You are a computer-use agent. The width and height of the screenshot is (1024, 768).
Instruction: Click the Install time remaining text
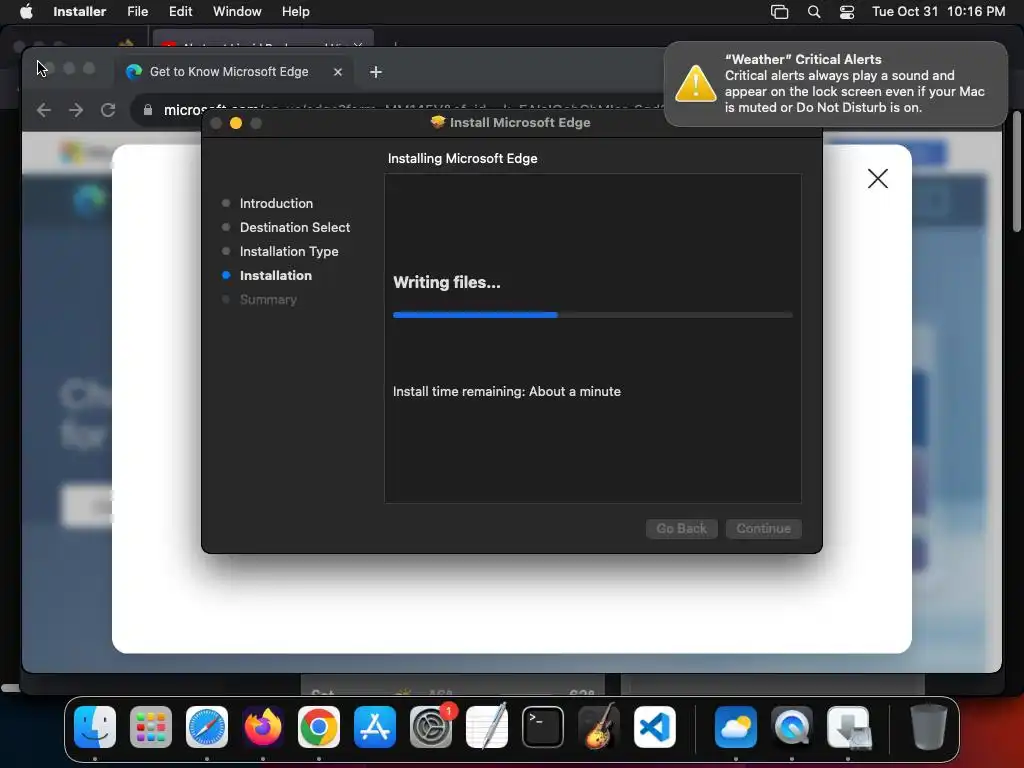tap(507, 391)
